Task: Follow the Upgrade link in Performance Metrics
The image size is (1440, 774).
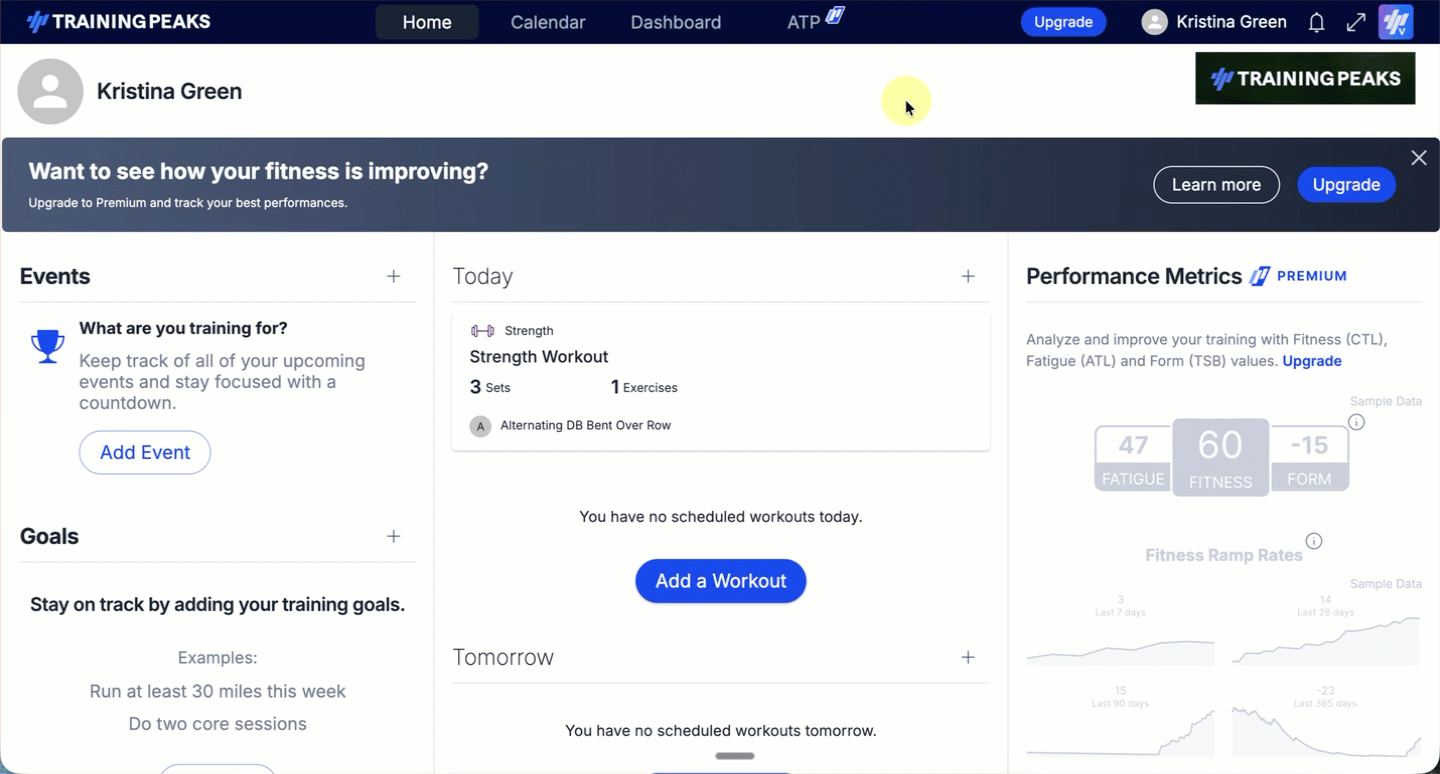Action: [x=1312, y=361]
